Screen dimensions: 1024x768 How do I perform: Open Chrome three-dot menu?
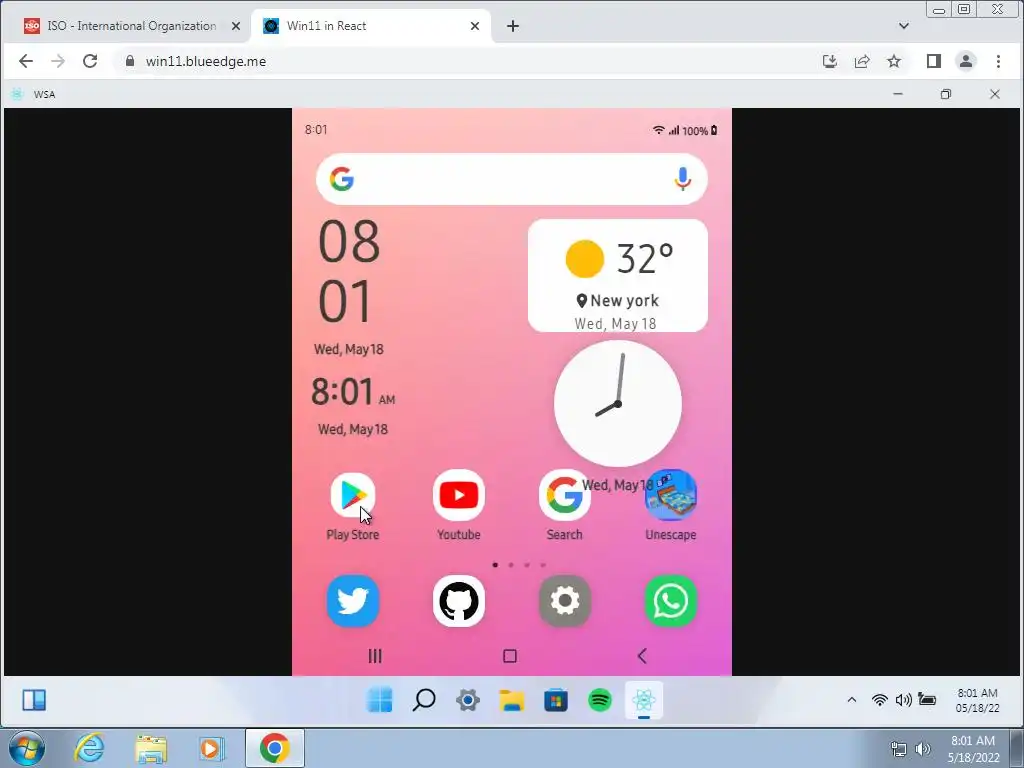pyautogui.click(x=998, y=61)
